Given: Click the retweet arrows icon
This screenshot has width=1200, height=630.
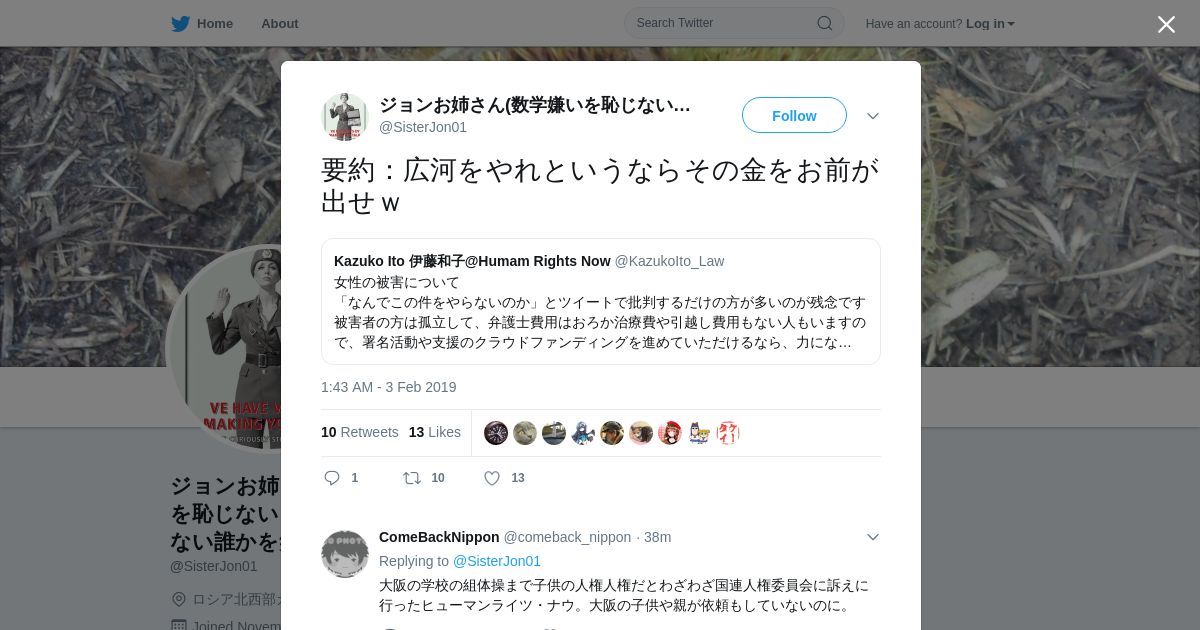Looking at the screenshot, I should pyautogui.click(x=412, y=478).
